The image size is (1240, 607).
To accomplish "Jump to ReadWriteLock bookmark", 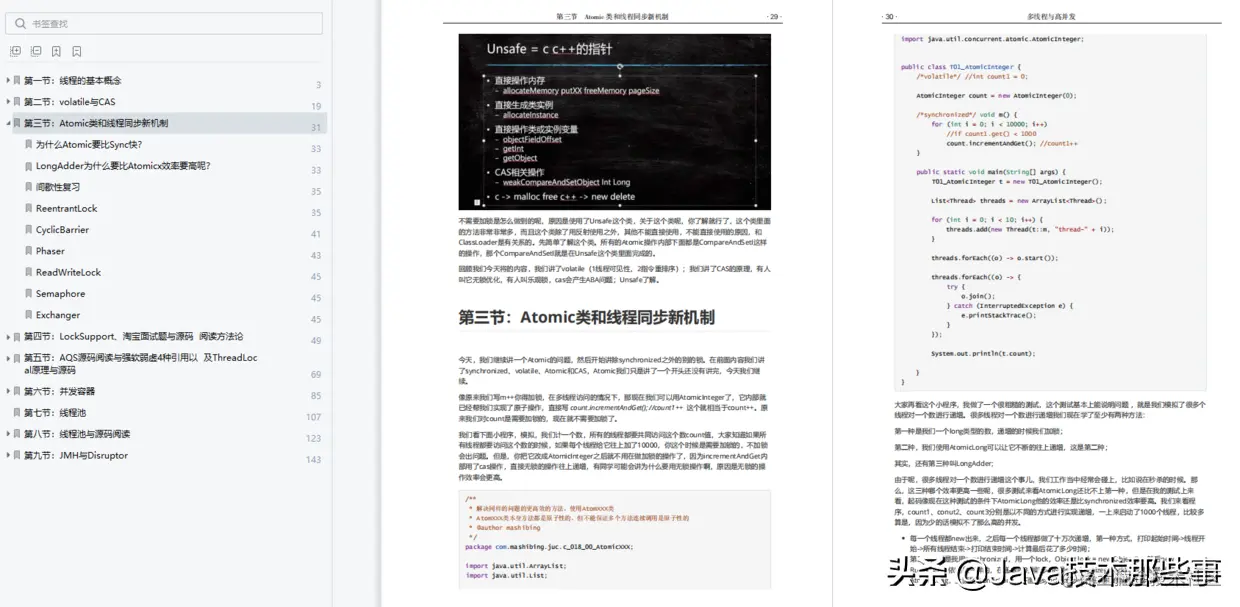I will pos(69,272).
